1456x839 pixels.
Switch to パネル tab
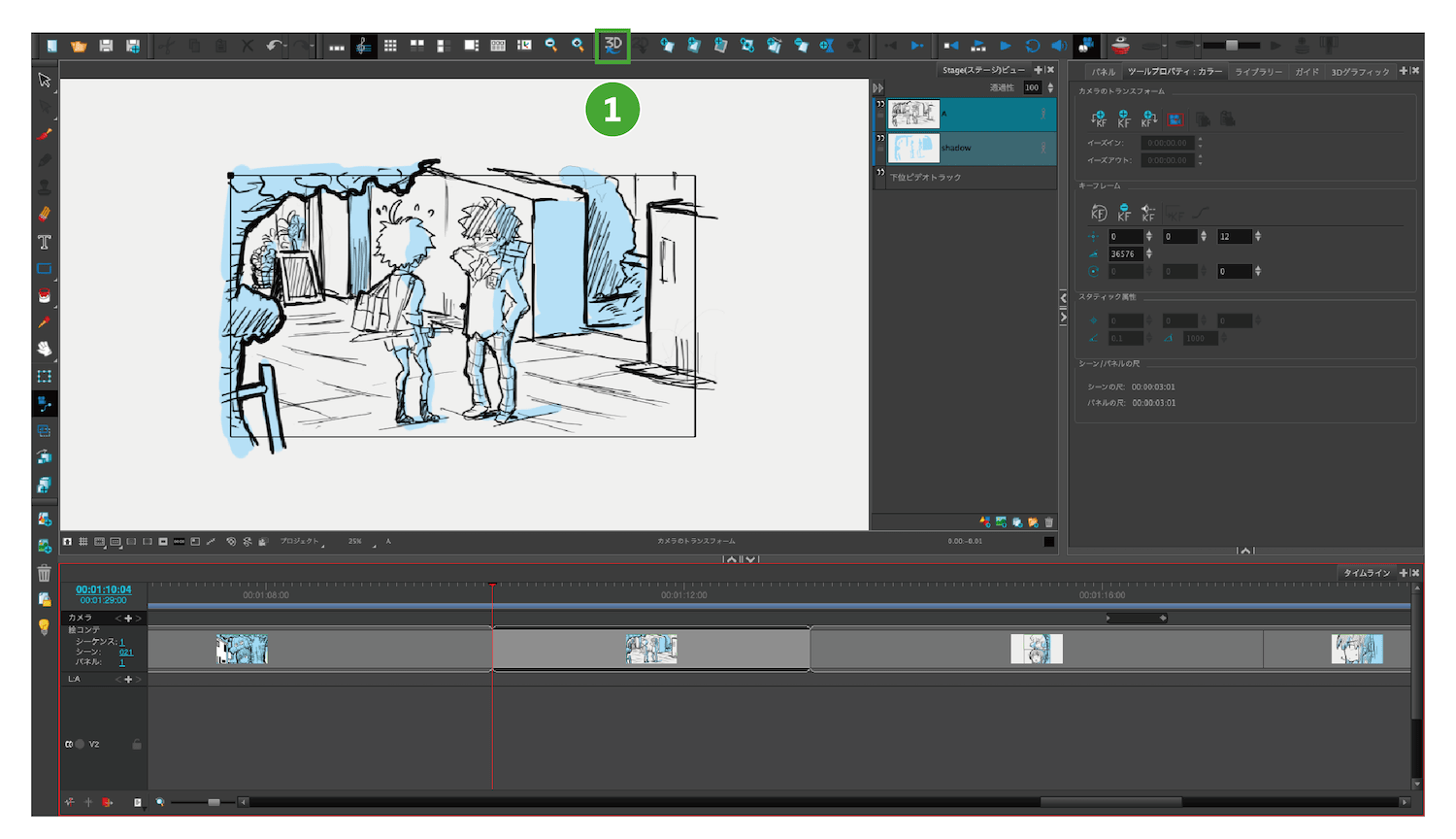[1103, 72]
